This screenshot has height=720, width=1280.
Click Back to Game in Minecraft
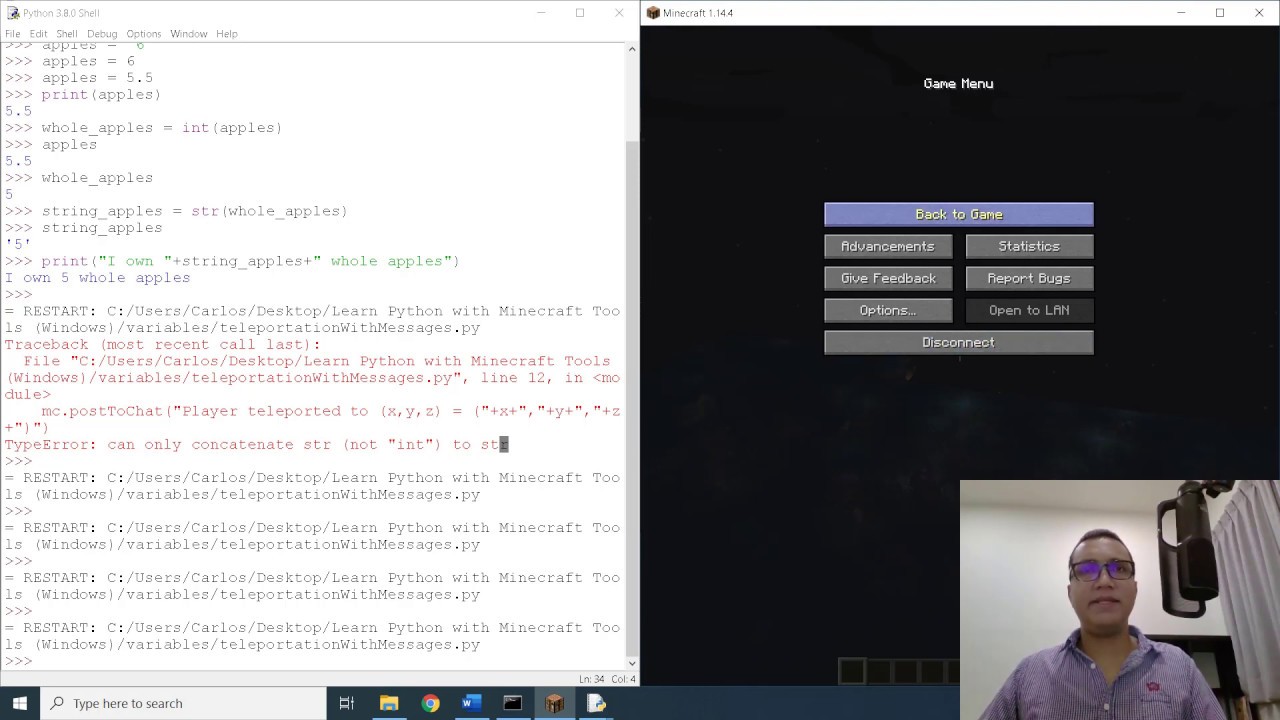(x=958, y=214)
